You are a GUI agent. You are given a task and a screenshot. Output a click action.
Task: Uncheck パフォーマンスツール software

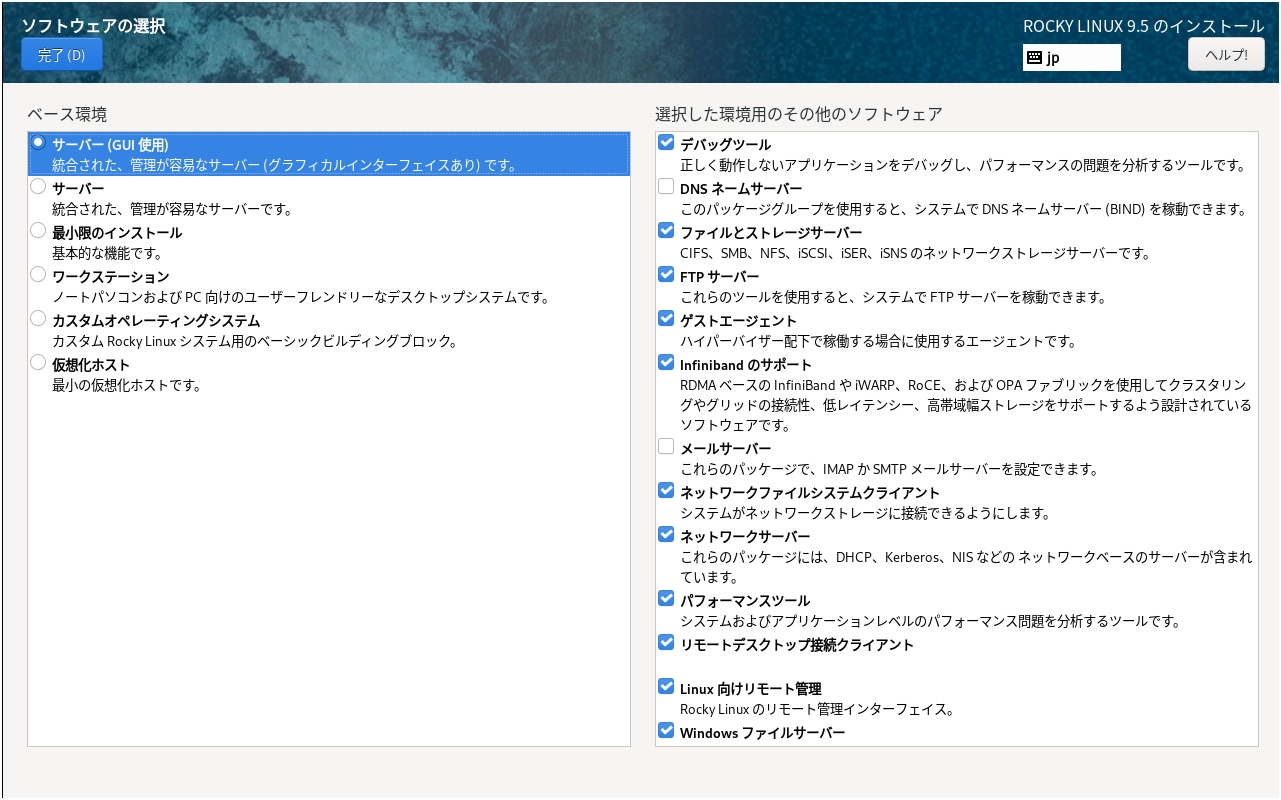click(x=666, y=598)
